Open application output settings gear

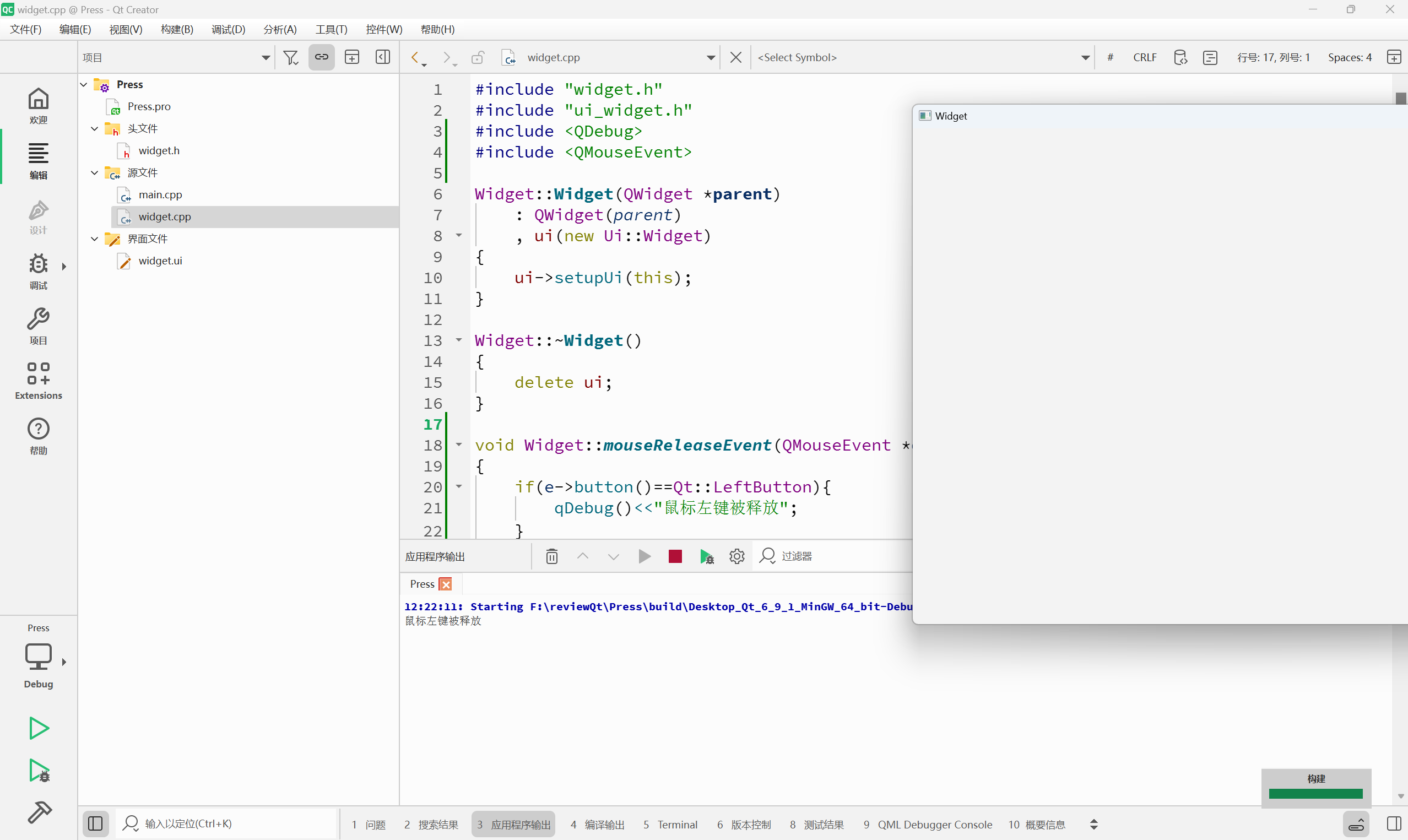(737, 556)
